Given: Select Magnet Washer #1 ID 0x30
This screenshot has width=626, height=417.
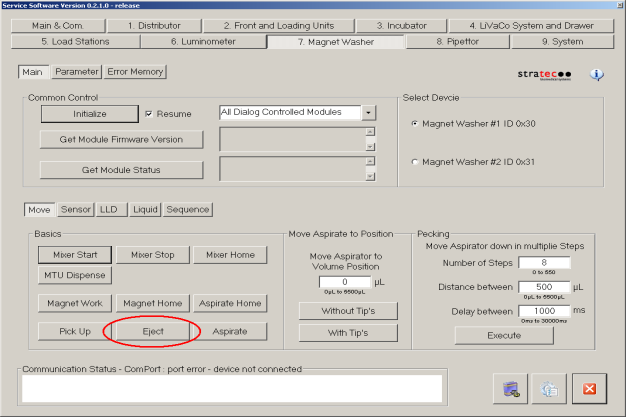Looking at the screenshot, I should click(x=415, y=124).
